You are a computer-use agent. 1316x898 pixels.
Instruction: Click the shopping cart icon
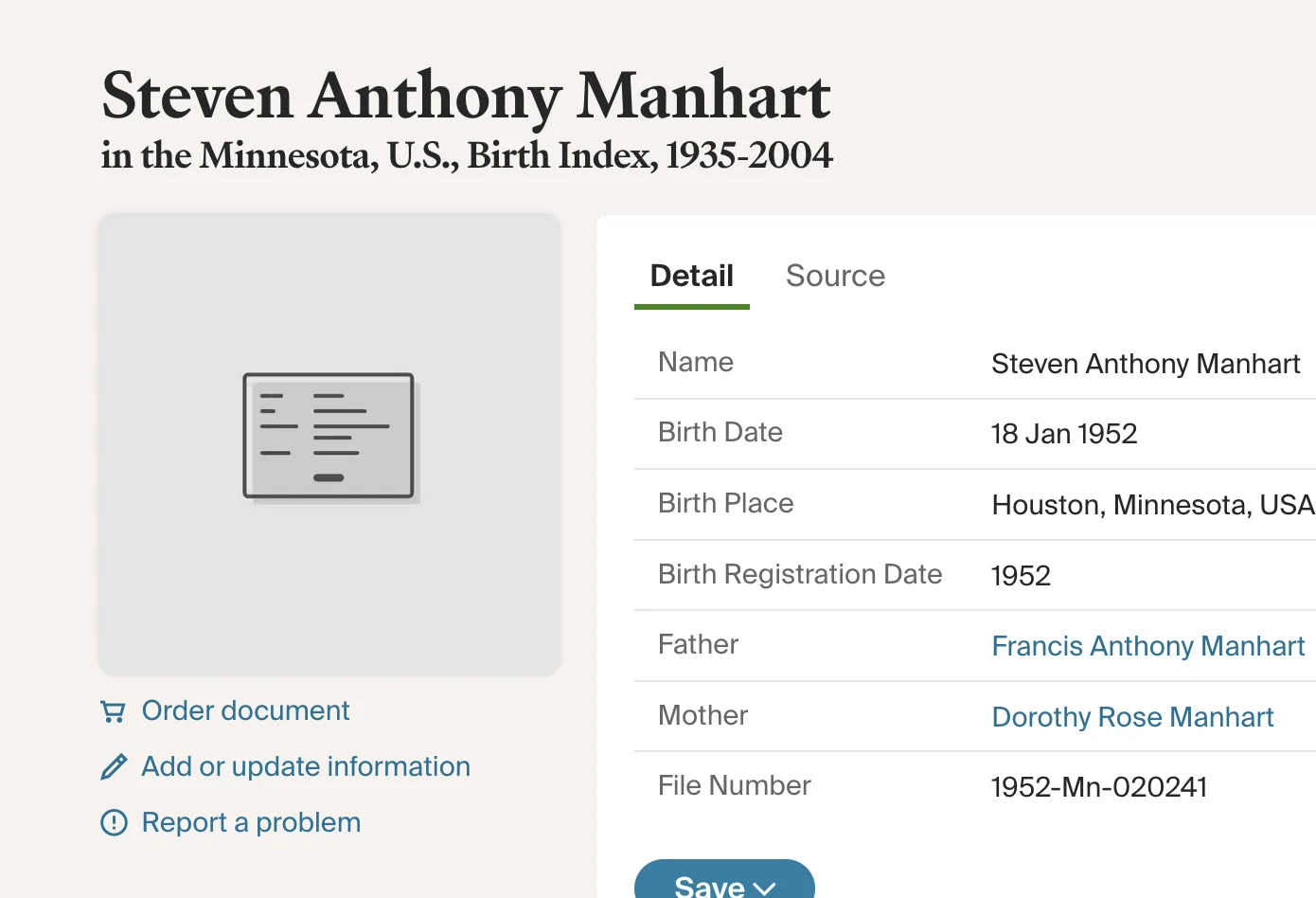point(114,711)
